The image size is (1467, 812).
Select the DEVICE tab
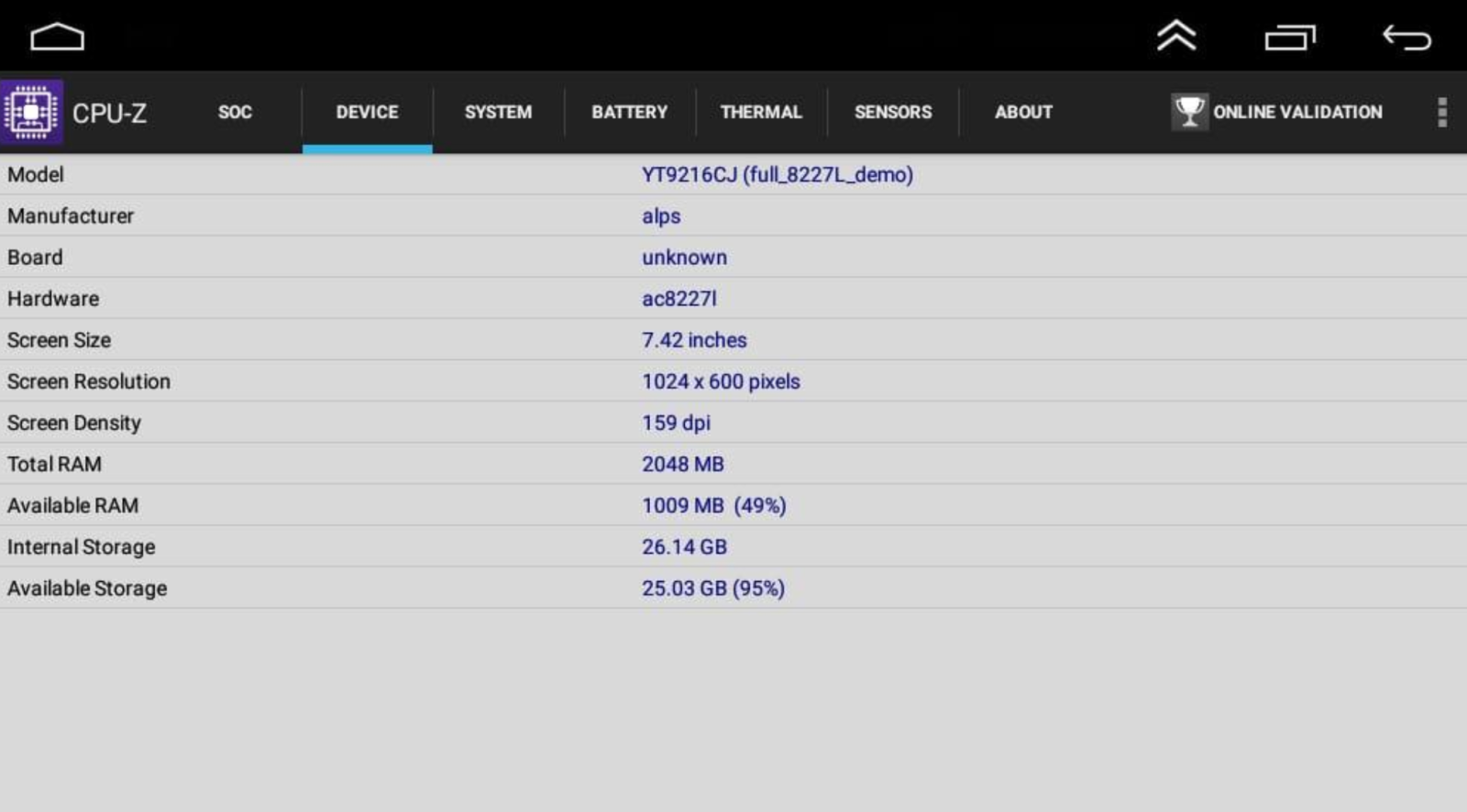(367, 112)
